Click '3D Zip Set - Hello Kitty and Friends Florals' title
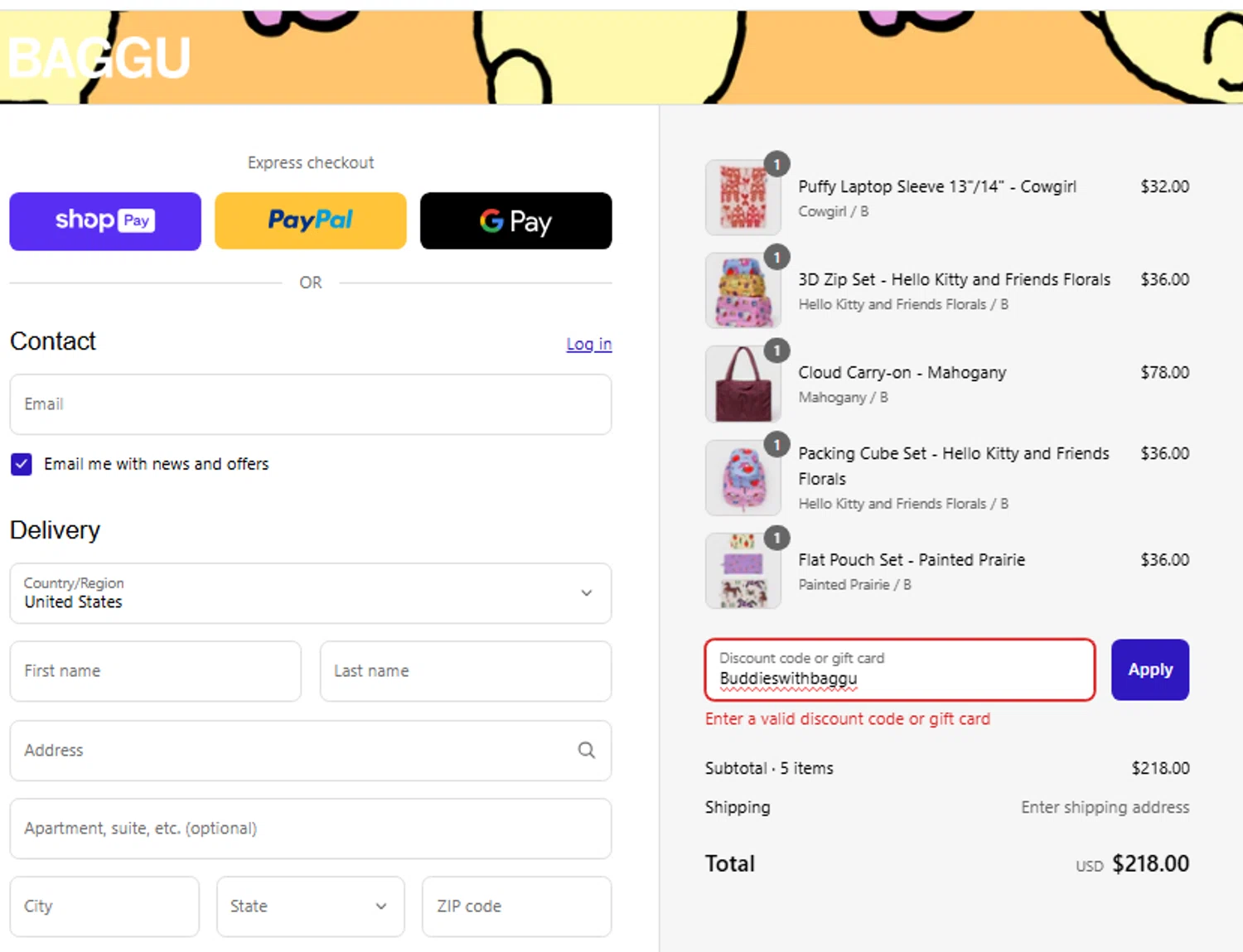1243x952 pixels. pyautogui.click(x=955, y=279)
